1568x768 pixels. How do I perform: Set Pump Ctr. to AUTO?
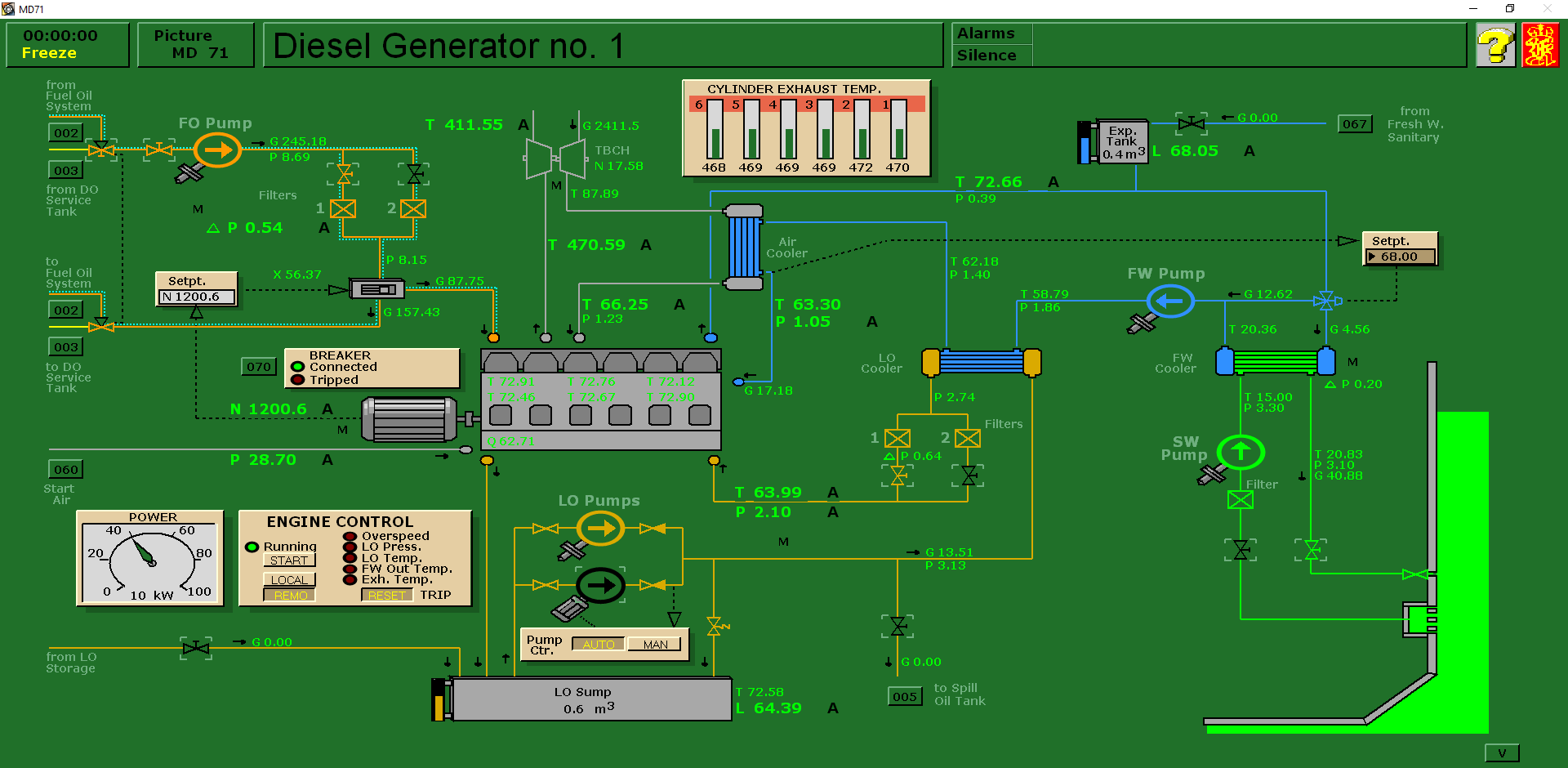599,645
